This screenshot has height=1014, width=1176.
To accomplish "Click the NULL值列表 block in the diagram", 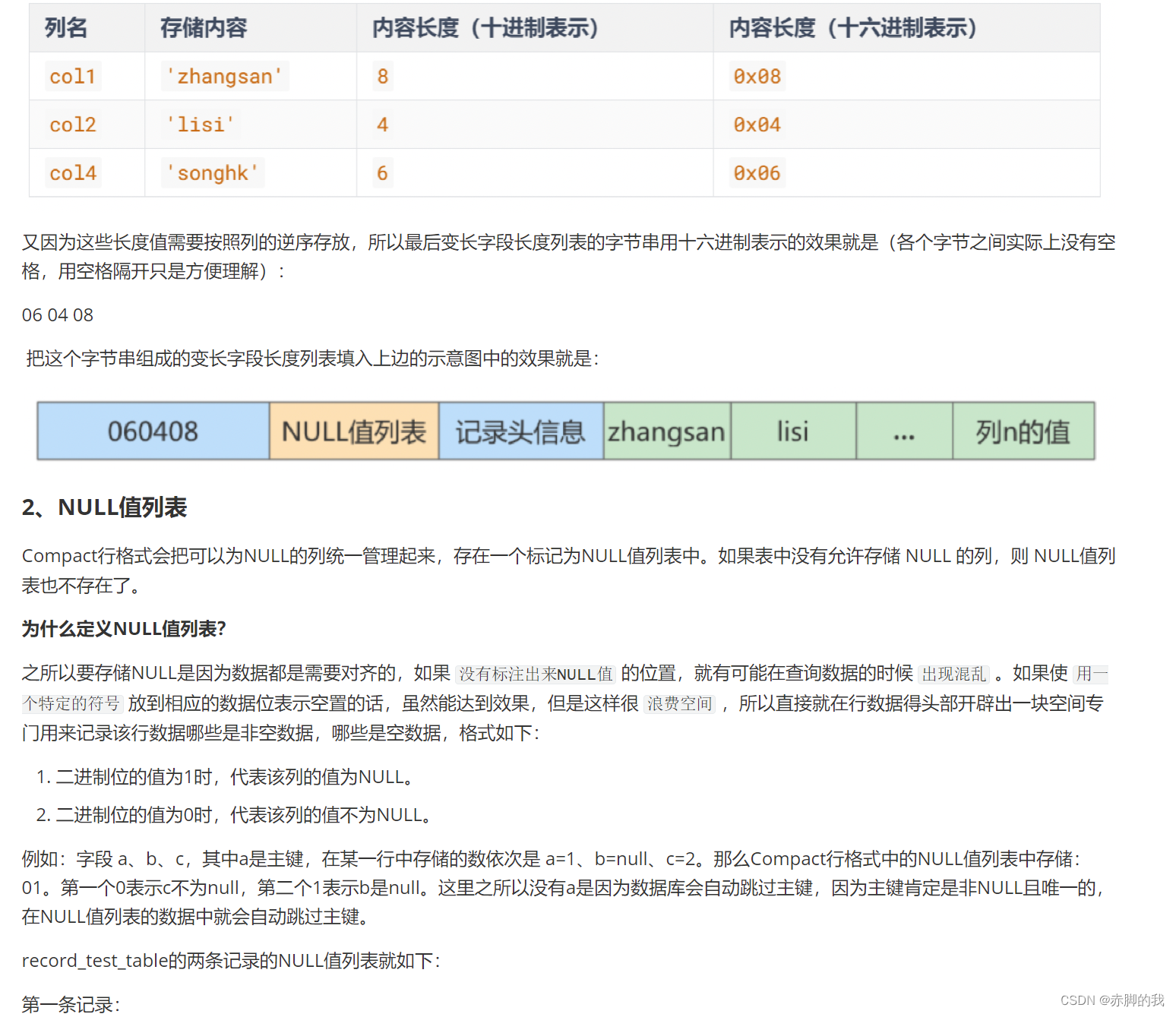I will point(353,431).
